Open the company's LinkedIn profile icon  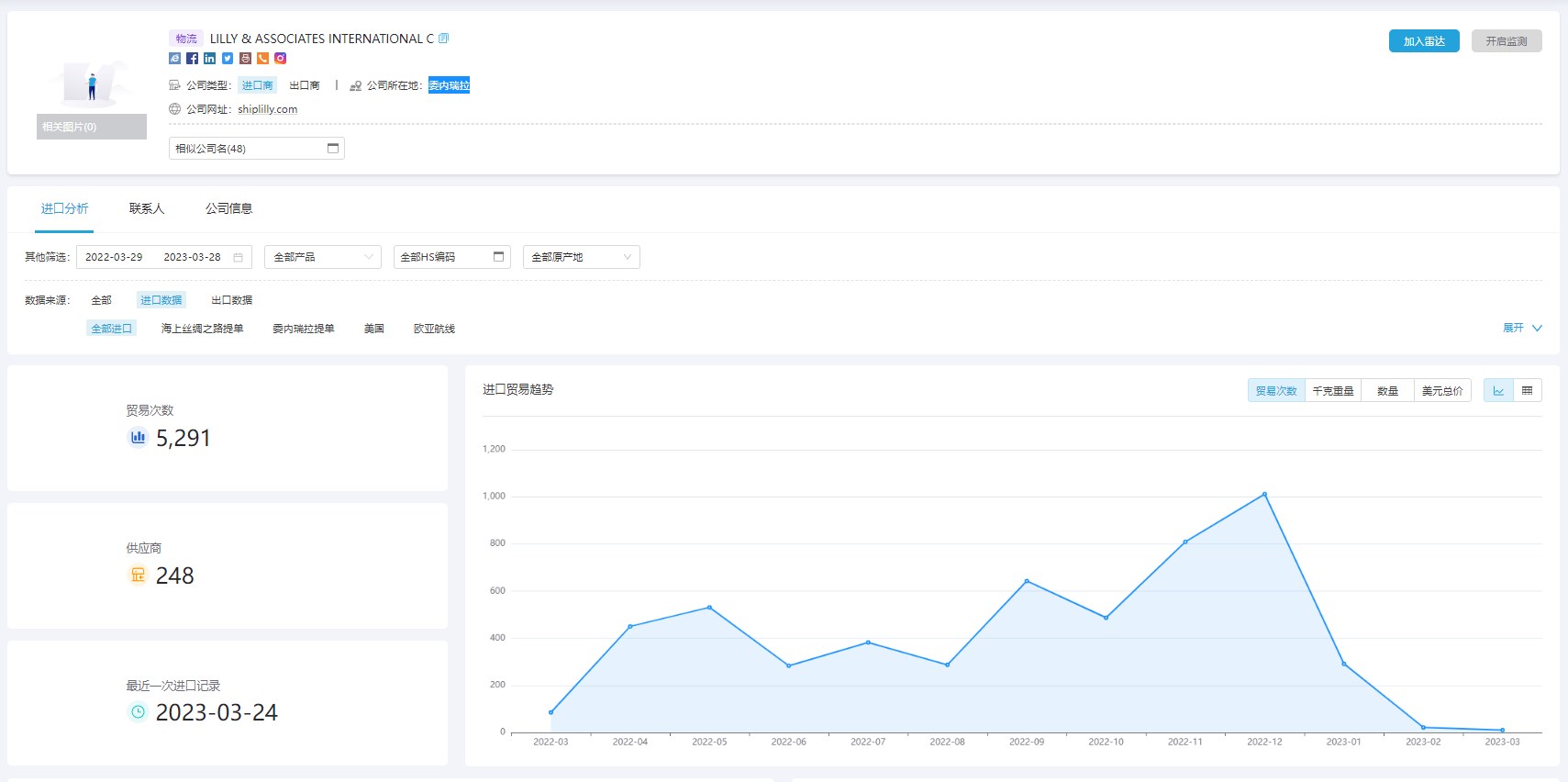tap(210, 58)
